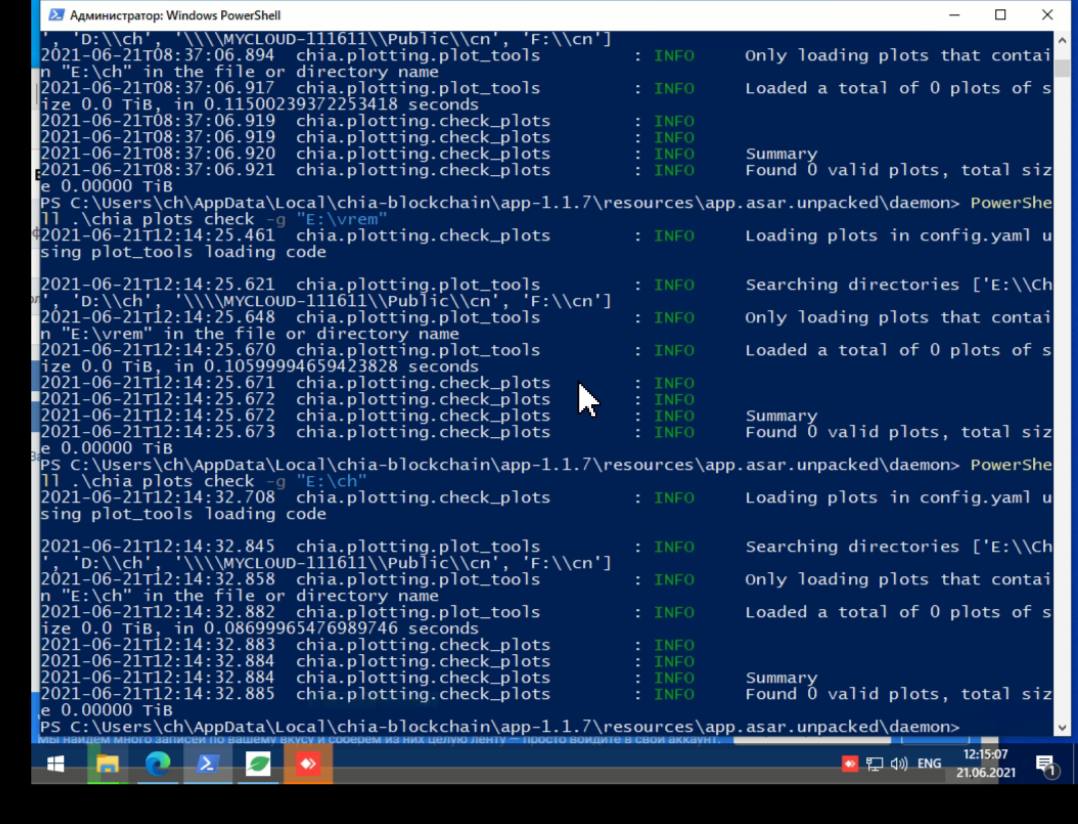The width and height of the screenshot is (1078, 824).
Task: Click the window title Администратор: Windows PowerShell
Action: point(175,15)
